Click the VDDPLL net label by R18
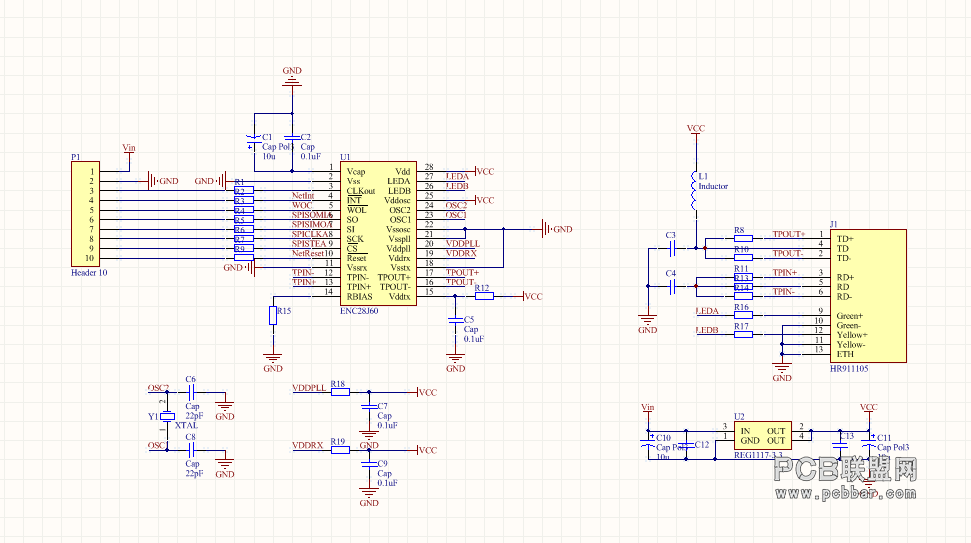Screen dimensions: 971x543 click(x=309, y=388)
